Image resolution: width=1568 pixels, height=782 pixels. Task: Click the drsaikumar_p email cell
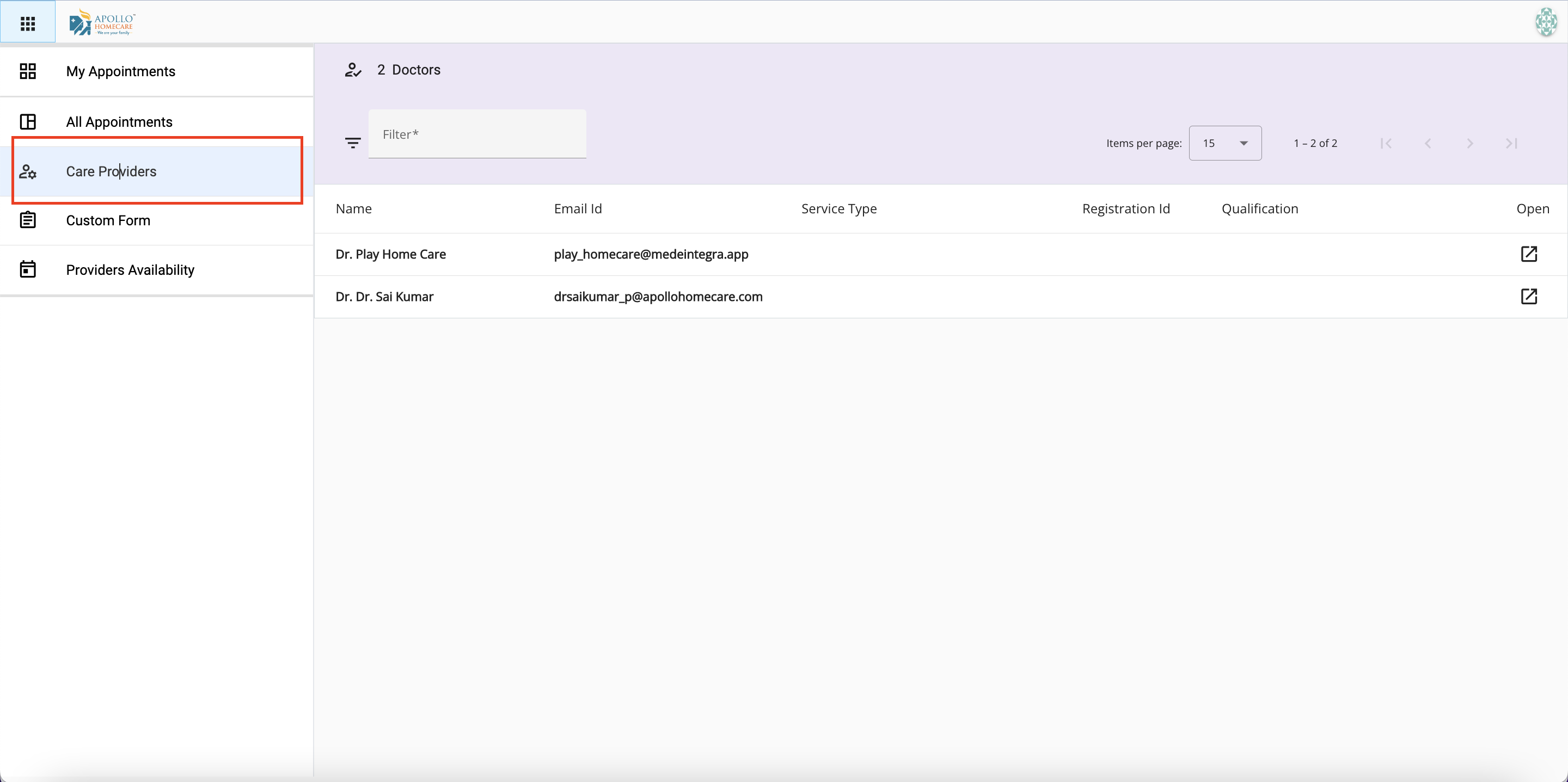(x=658, y=297)
